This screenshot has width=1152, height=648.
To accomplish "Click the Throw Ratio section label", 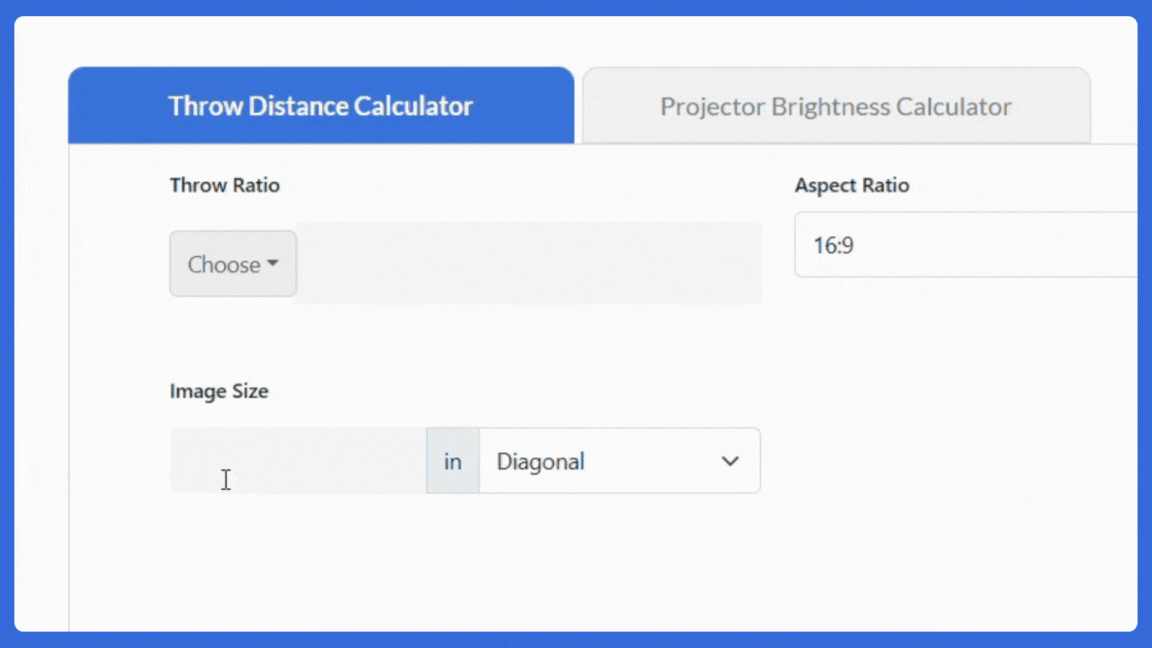I will coord(224,185).
